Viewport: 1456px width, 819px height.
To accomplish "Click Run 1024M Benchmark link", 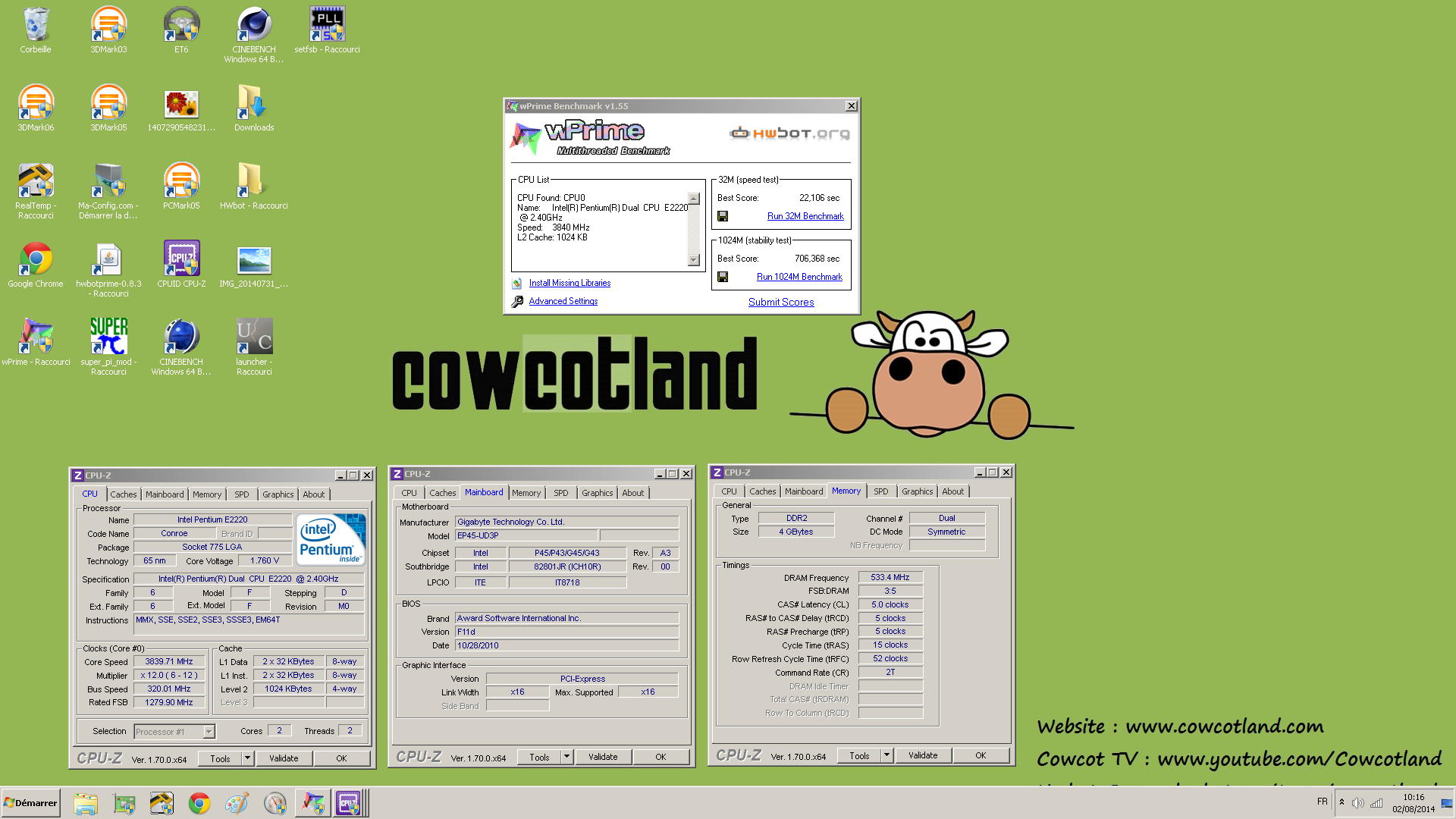I will point(799,277).
